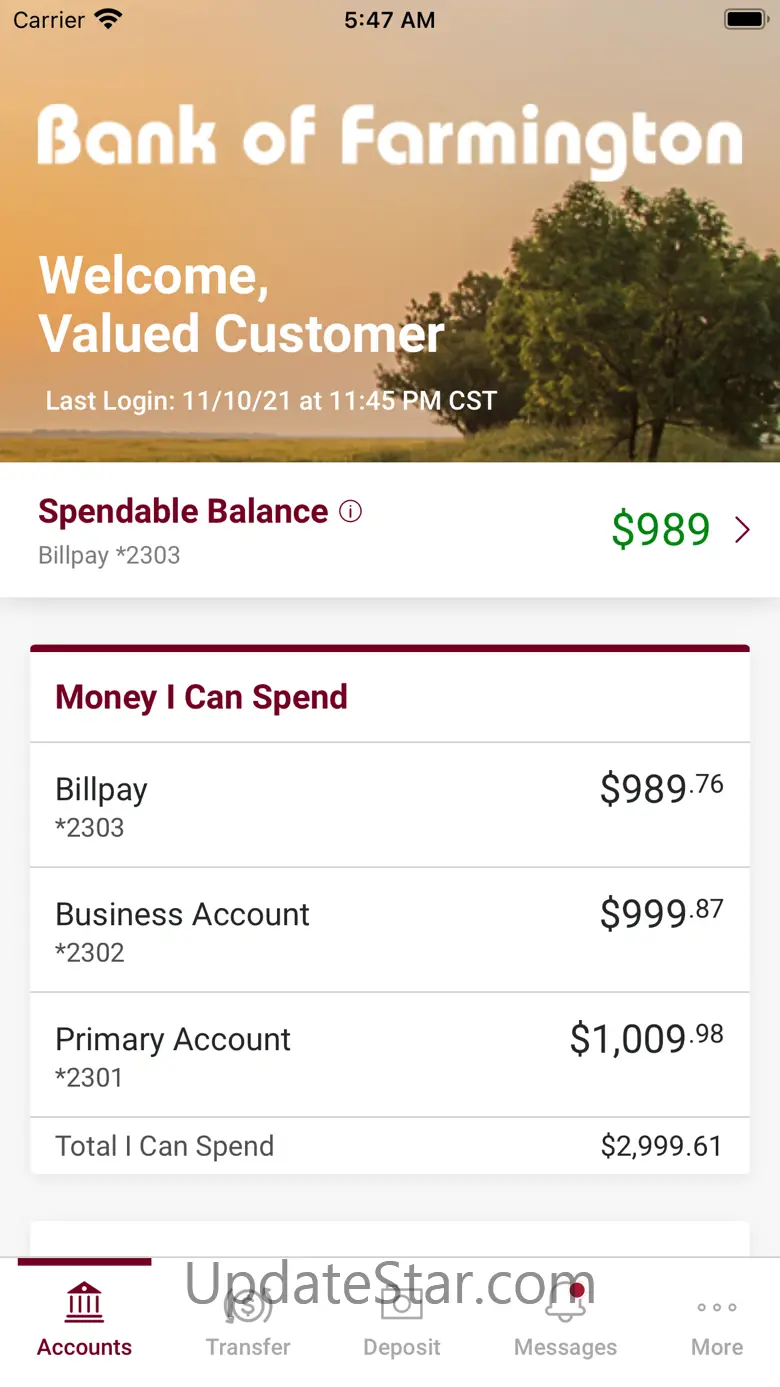The height and width of the screenshot is (1387, 780).
Task: Tap the Bank of Farmington logo
Action: coord(391,140)
